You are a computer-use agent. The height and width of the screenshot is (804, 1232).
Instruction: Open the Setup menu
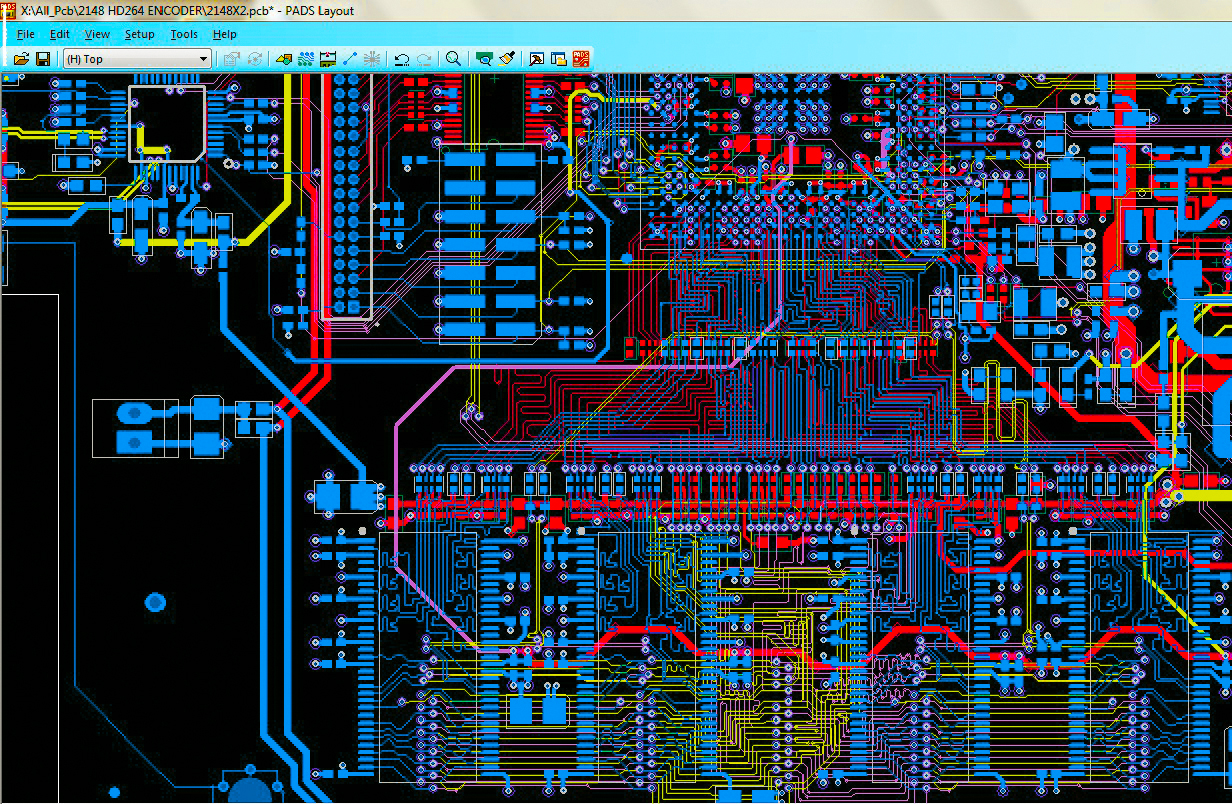[x=139, y=34]
